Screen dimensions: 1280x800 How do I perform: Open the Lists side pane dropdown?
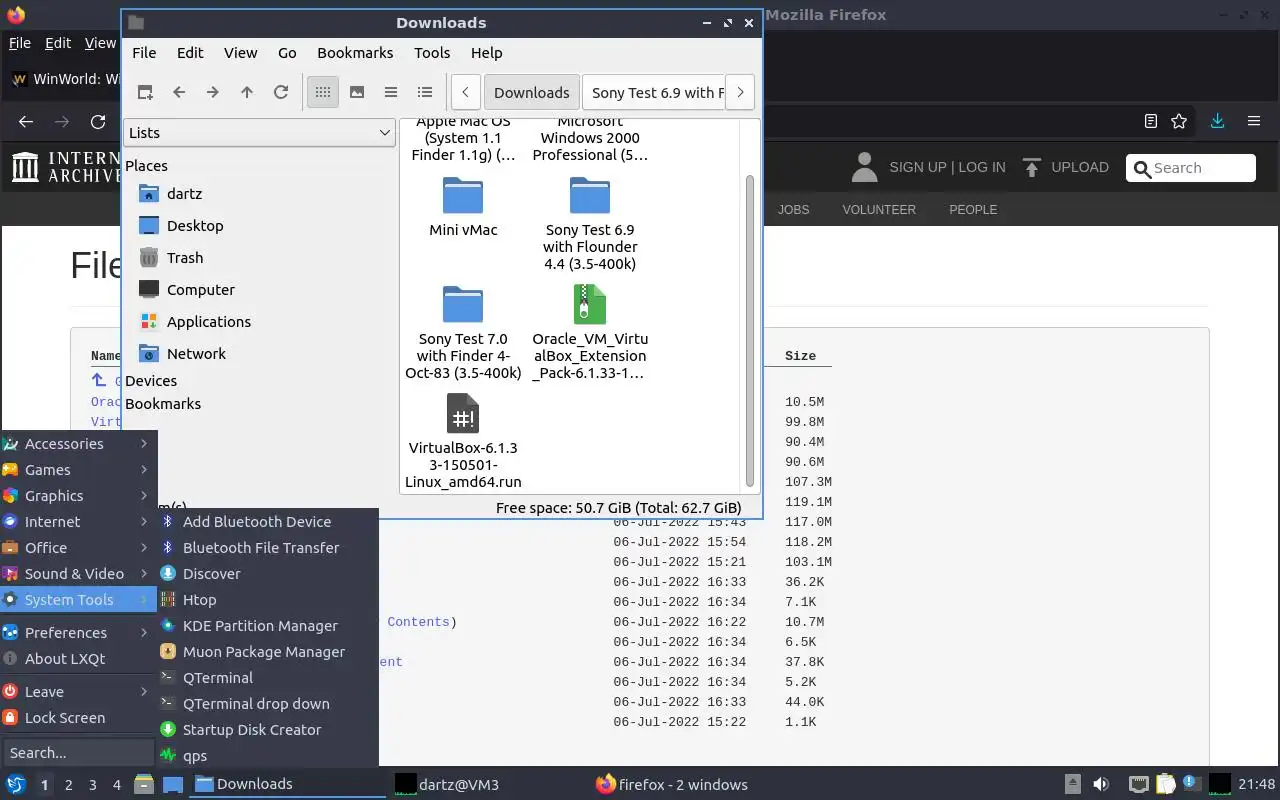(x=259, y=132)
